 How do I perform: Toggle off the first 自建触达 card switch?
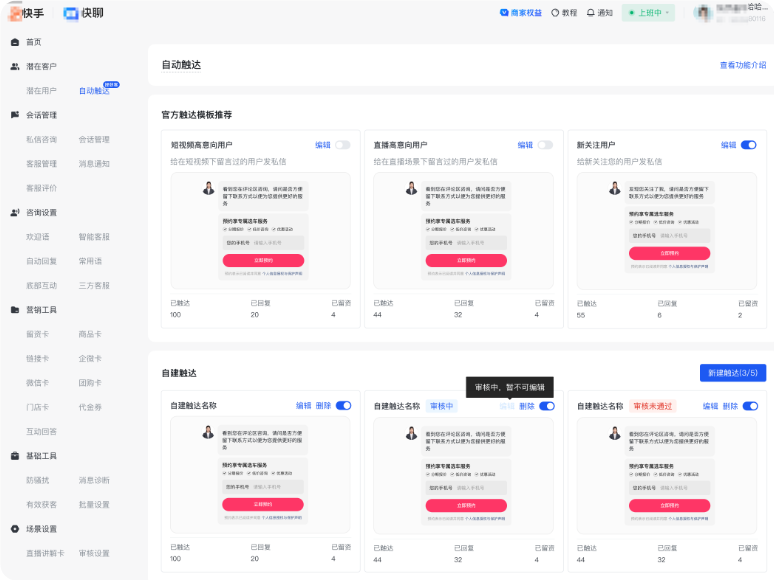344,406
